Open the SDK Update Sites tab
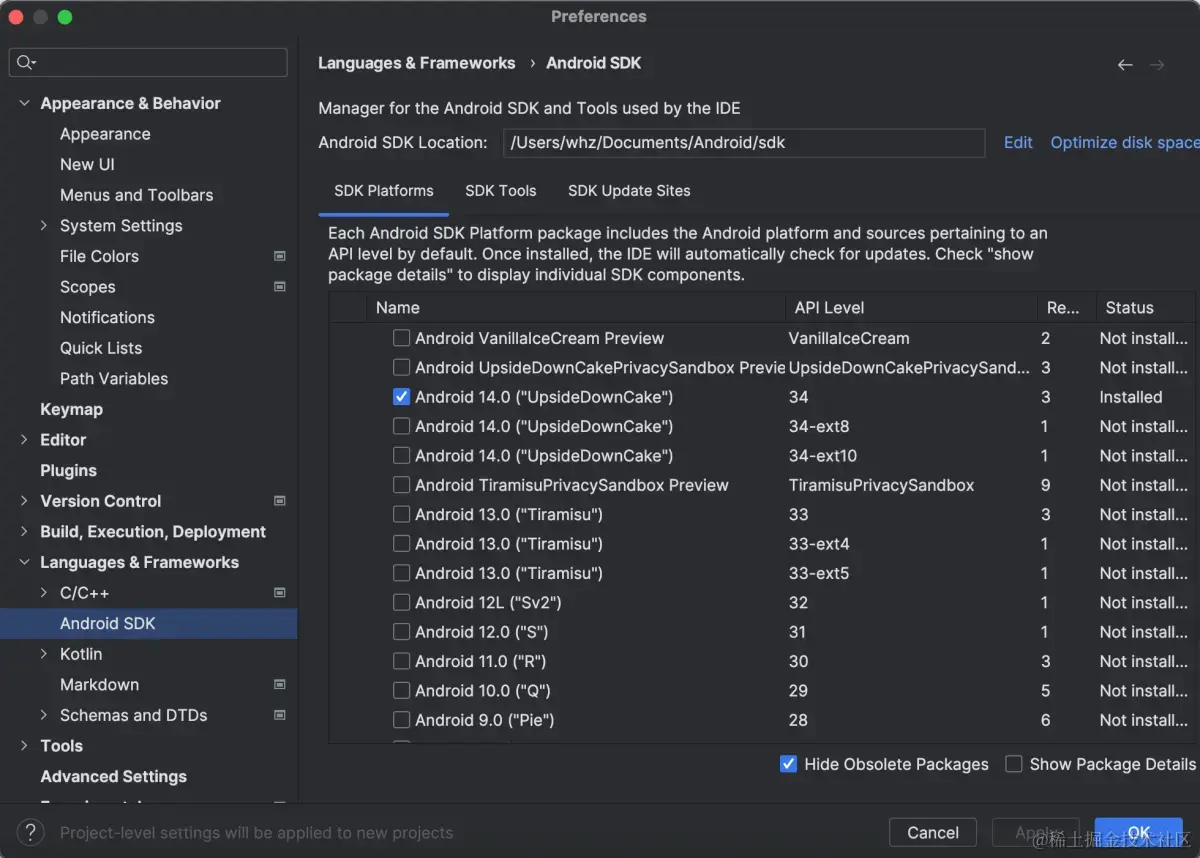Screen dimensions: 1200x858 pyautogui.click(x=629, y=191)
